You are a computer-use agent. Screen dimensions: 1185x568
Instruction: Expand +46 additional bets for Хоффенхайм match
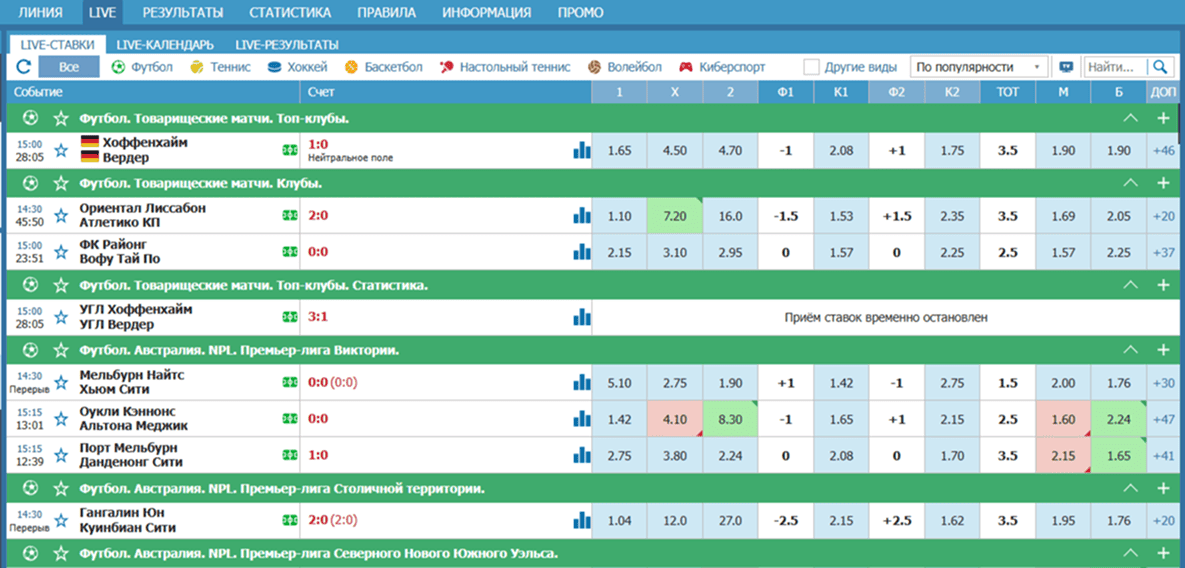point(1164,151)
